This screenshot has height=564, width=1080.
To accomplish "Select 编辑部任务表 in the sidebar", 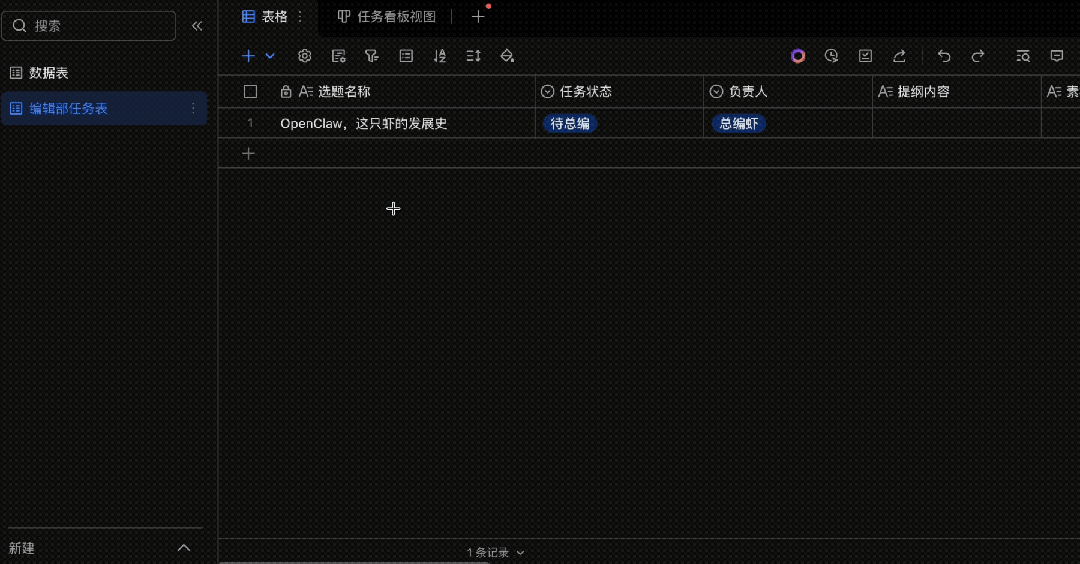I will [69, 109].
